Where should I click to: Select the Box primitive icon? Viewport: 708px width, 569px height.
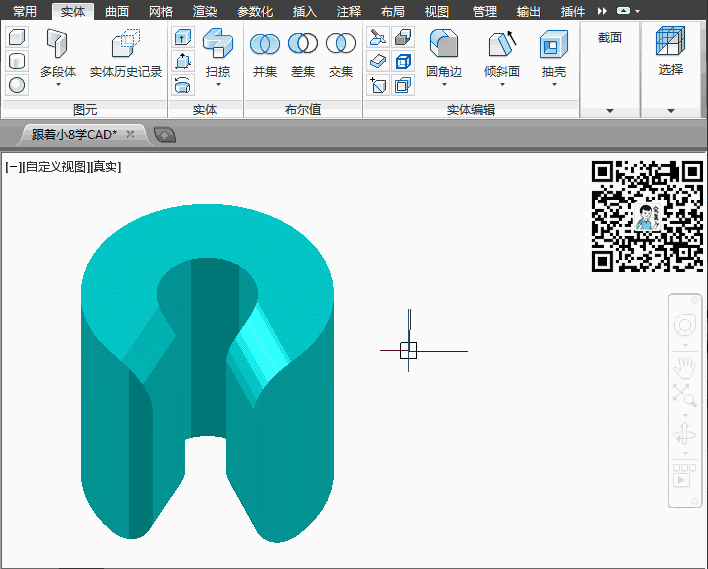click(x=17, y=37)
